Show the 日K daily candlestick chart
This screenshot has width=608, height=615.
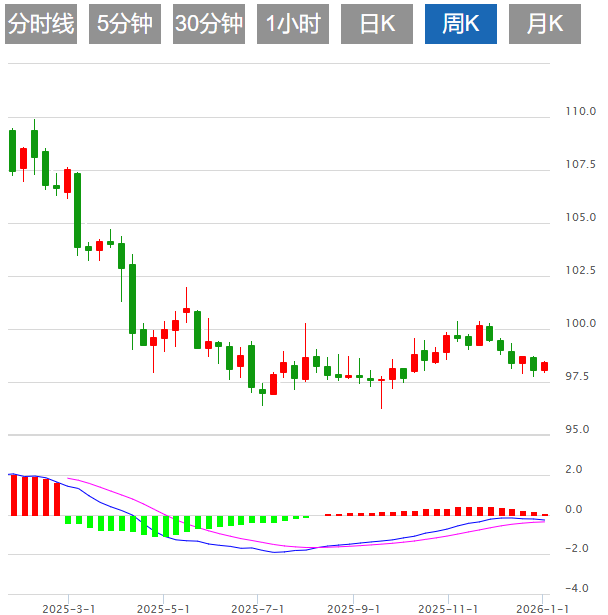[x=377, y=24]
